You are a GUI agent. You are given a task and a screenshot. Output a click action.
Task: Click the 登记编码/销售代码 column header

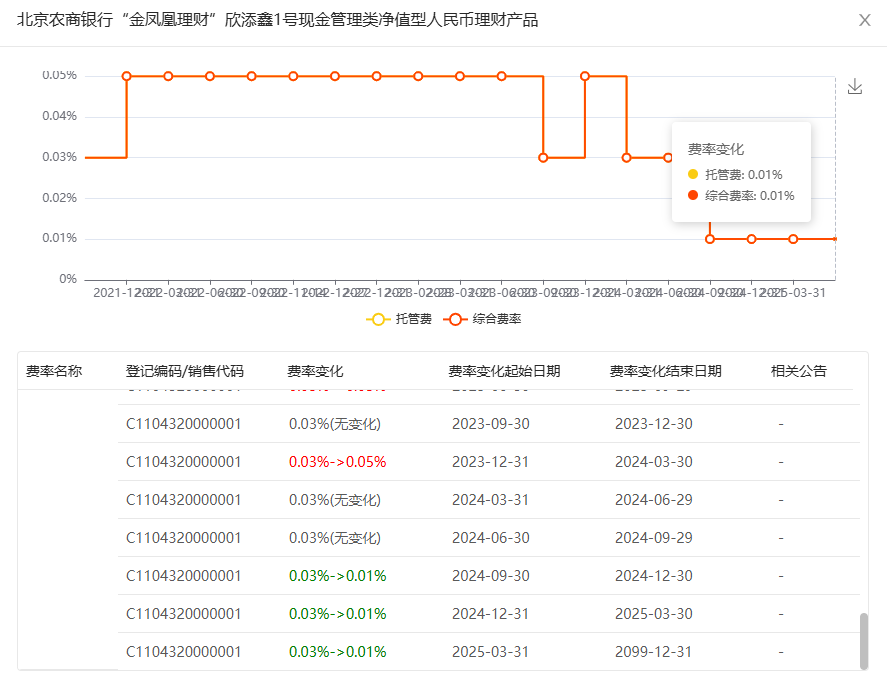[184, 371]
